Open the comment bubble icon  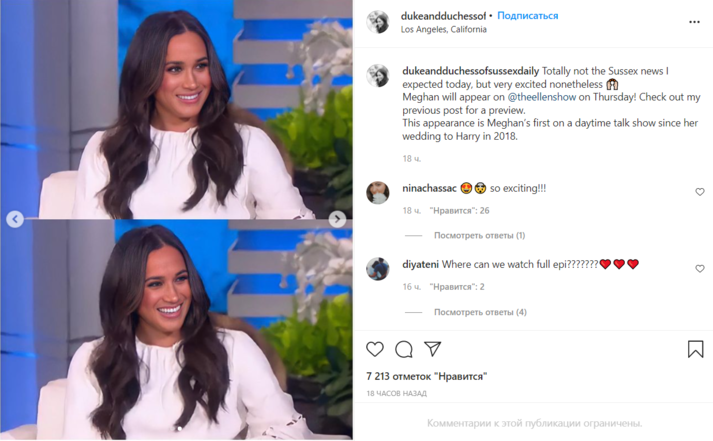(404, 349)
